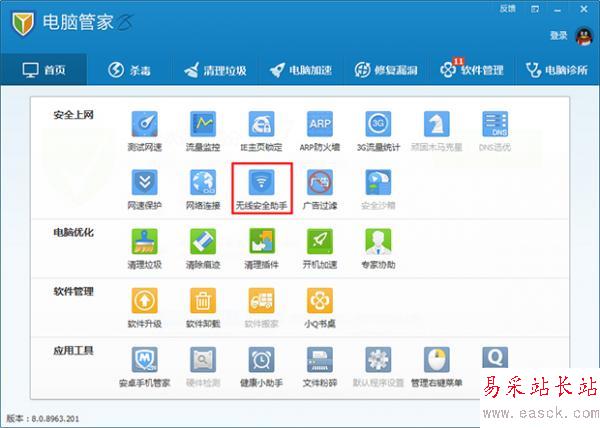Viewport: 600px width, 428px height.
Task: Launch 开机加速 startup accelerator
Action: [x=320, y=249]
